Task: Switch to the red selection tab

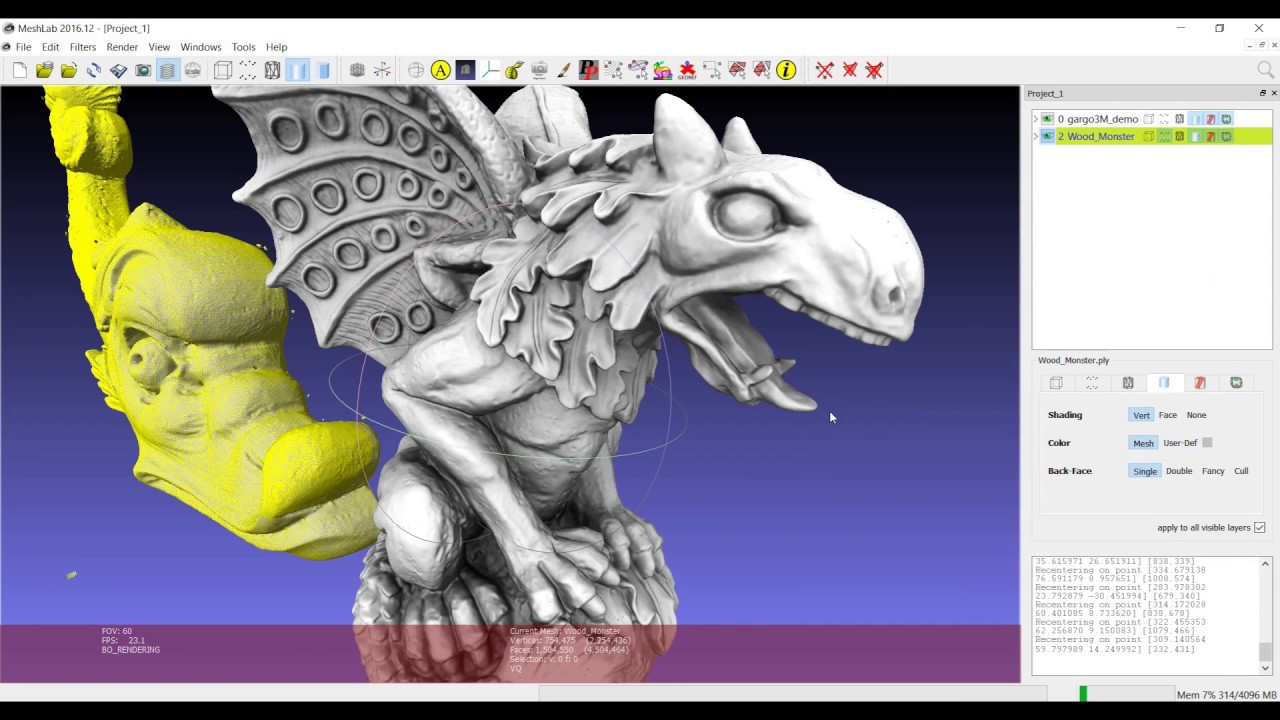Action: point(1200,383)
